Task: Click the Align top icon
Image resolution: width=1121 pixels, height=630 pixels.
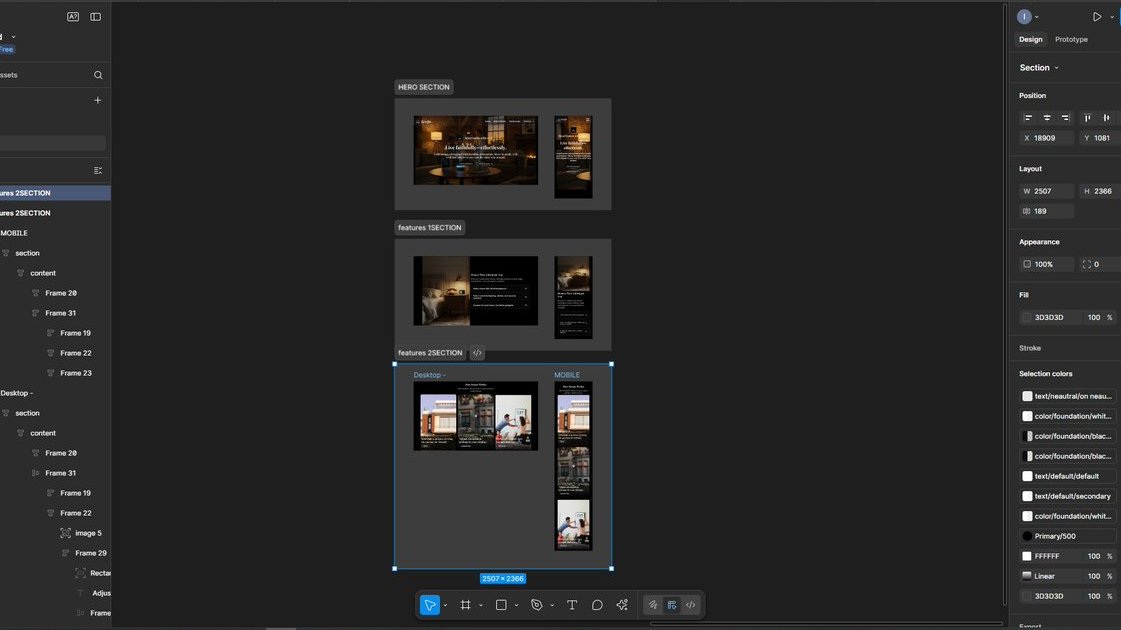Action: pos(1087,118)
